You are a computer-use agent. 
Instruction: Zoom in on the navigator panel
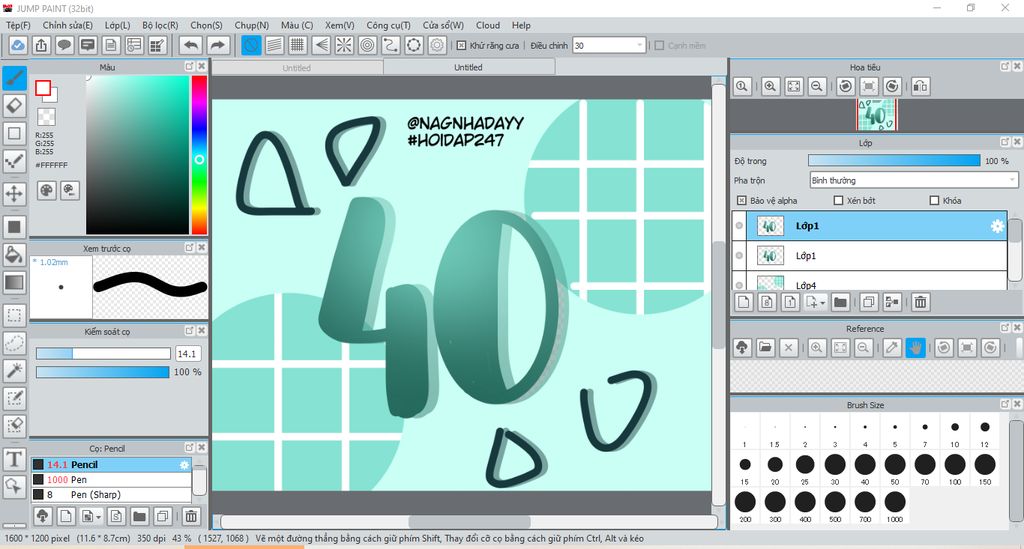click(771, 86)
